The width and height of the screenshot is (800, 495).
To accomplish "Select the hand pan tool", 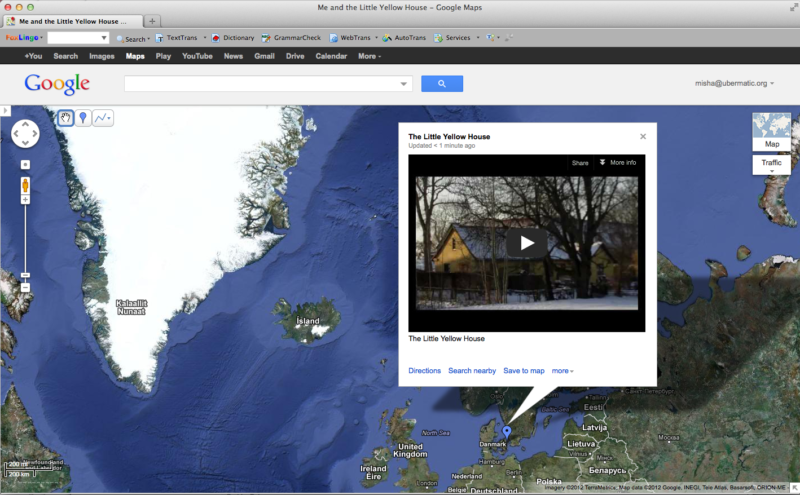I will (66, 118).
